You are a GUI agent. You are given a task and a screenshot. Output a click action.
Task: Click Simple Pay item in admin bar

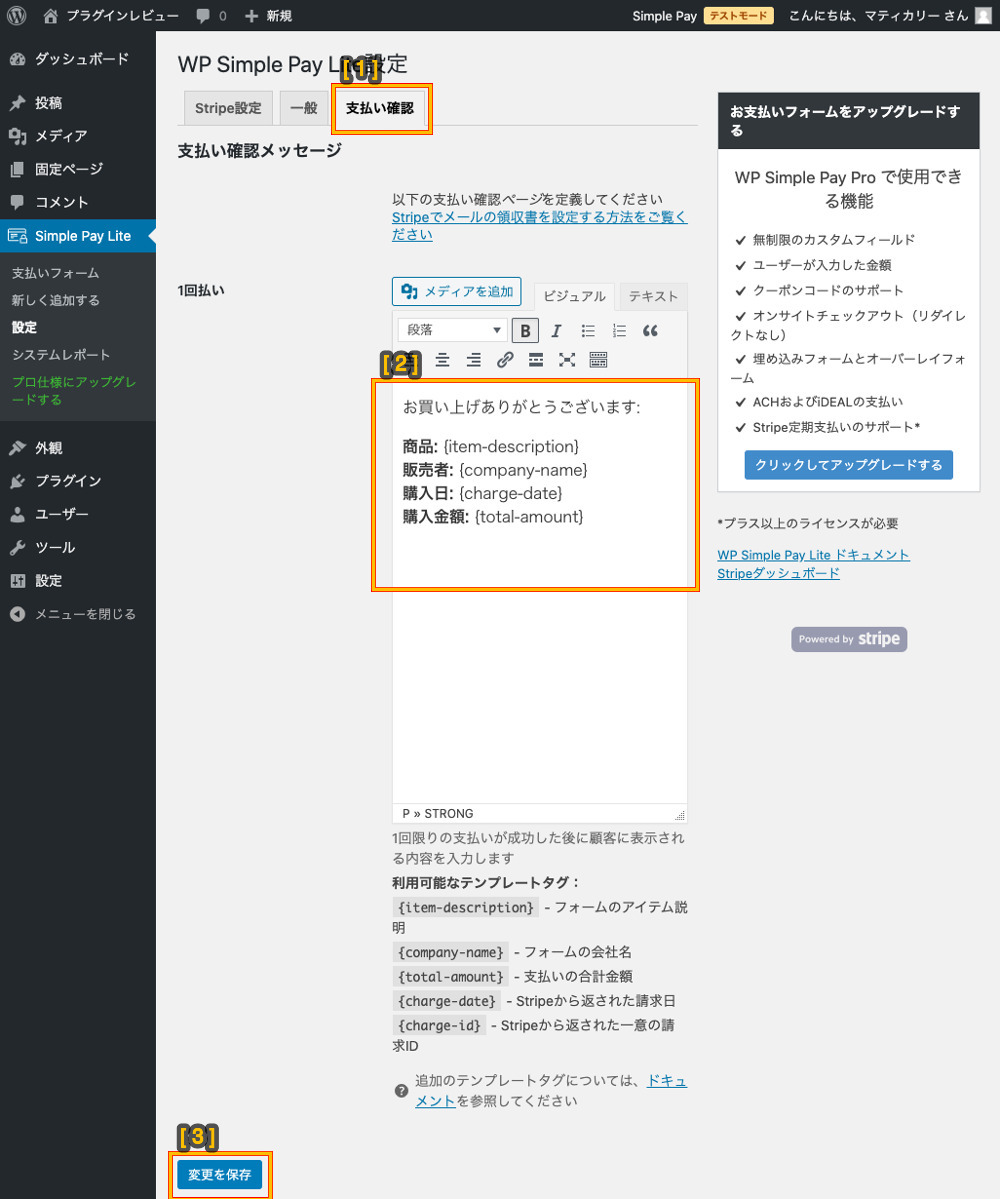tap(664, 15)
